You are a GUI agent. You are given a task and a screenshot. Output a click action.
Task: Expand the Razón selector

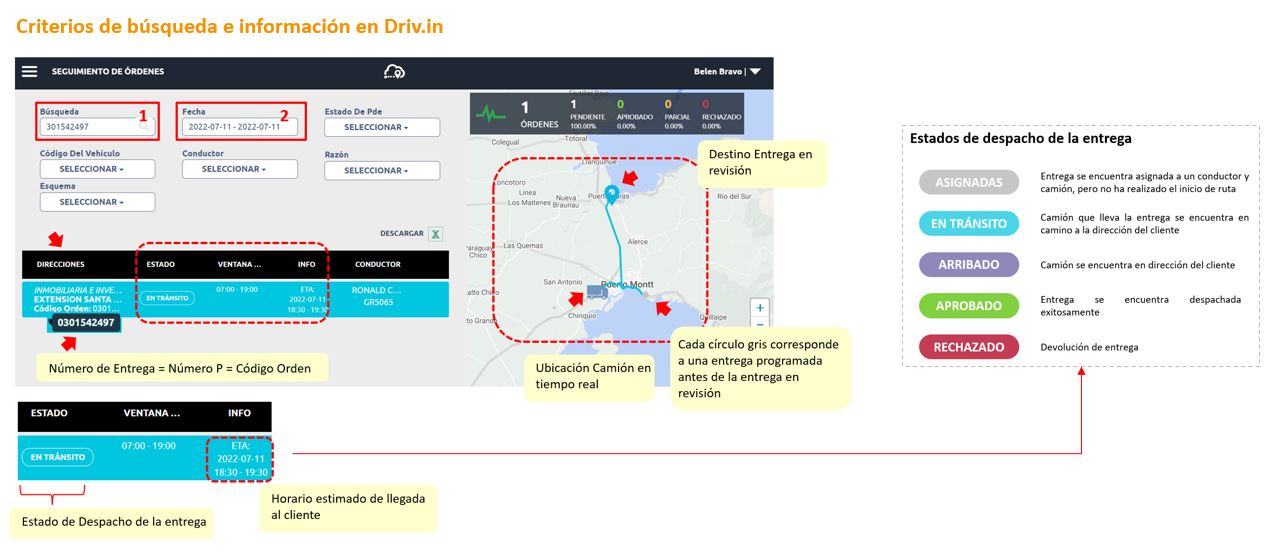click(382, 171)
